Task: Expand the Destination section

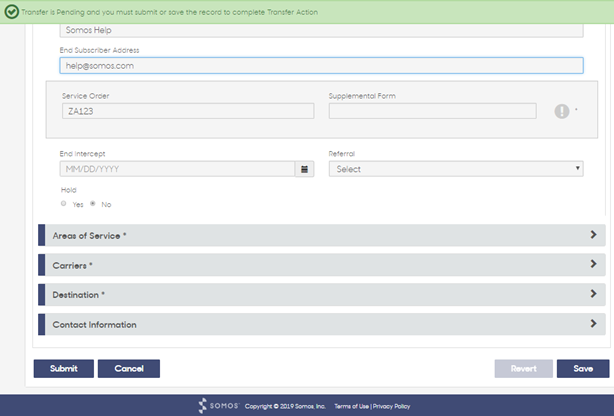Action: (322, 295)
